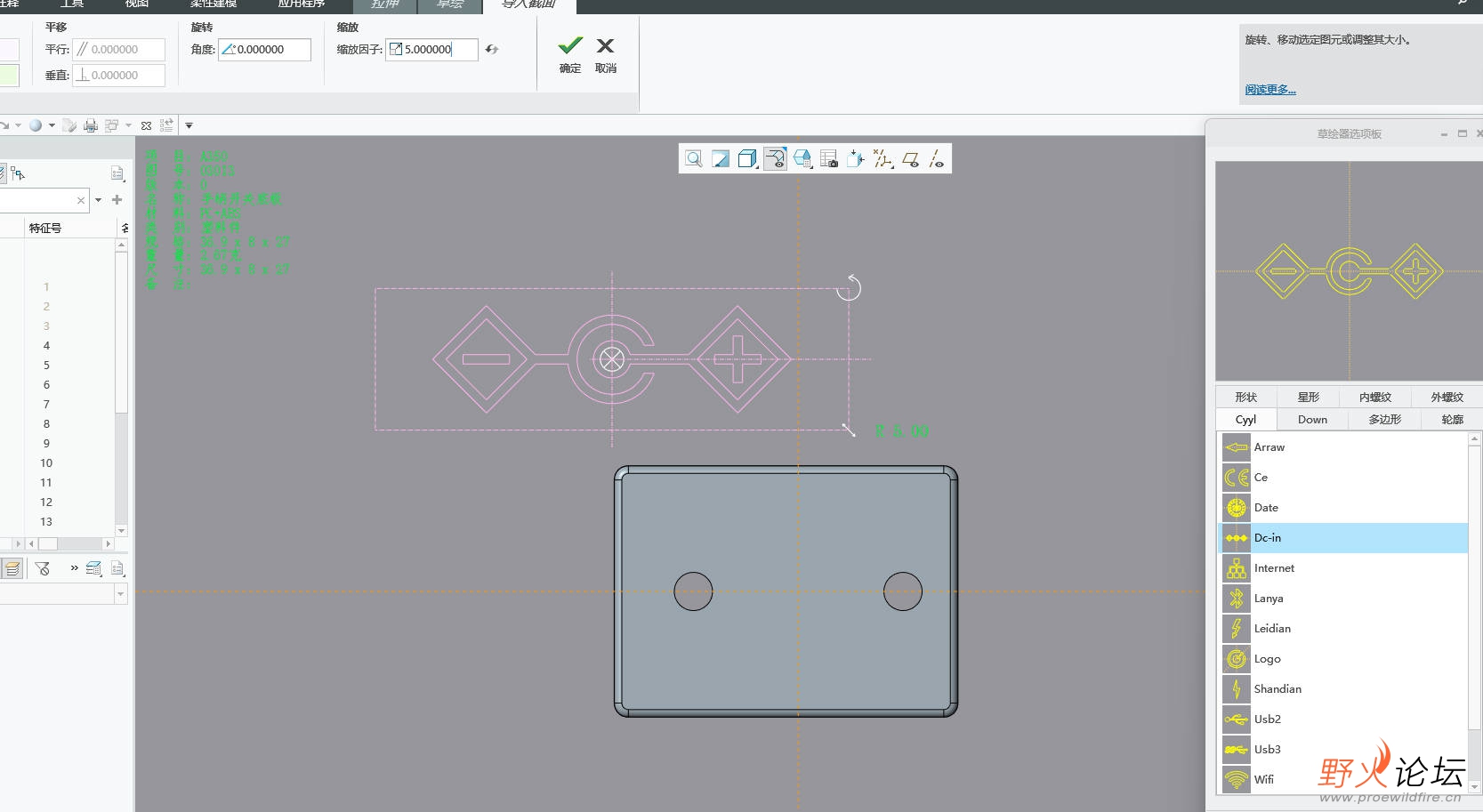Select the 形状 tab in sketcher palette

[1245, 398]
